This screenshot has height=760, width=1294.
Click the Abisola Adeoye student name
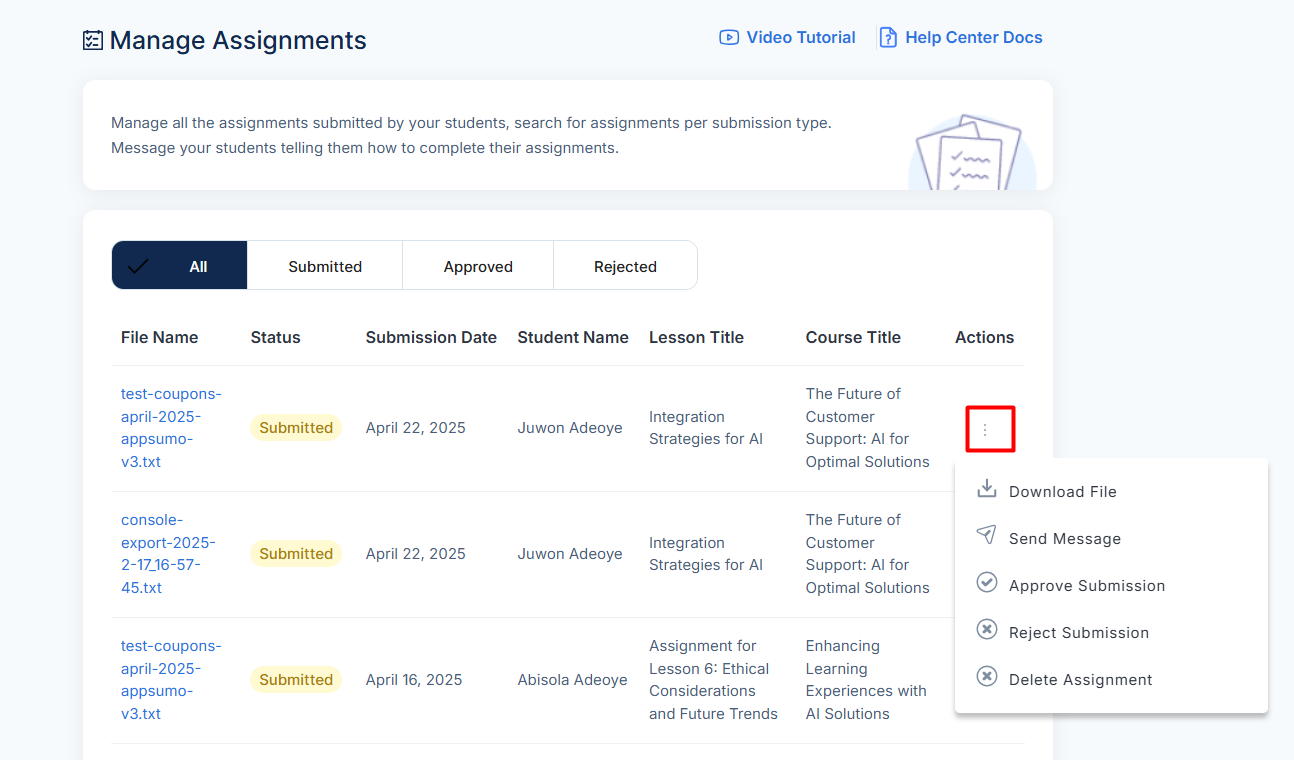coord(572,680)
